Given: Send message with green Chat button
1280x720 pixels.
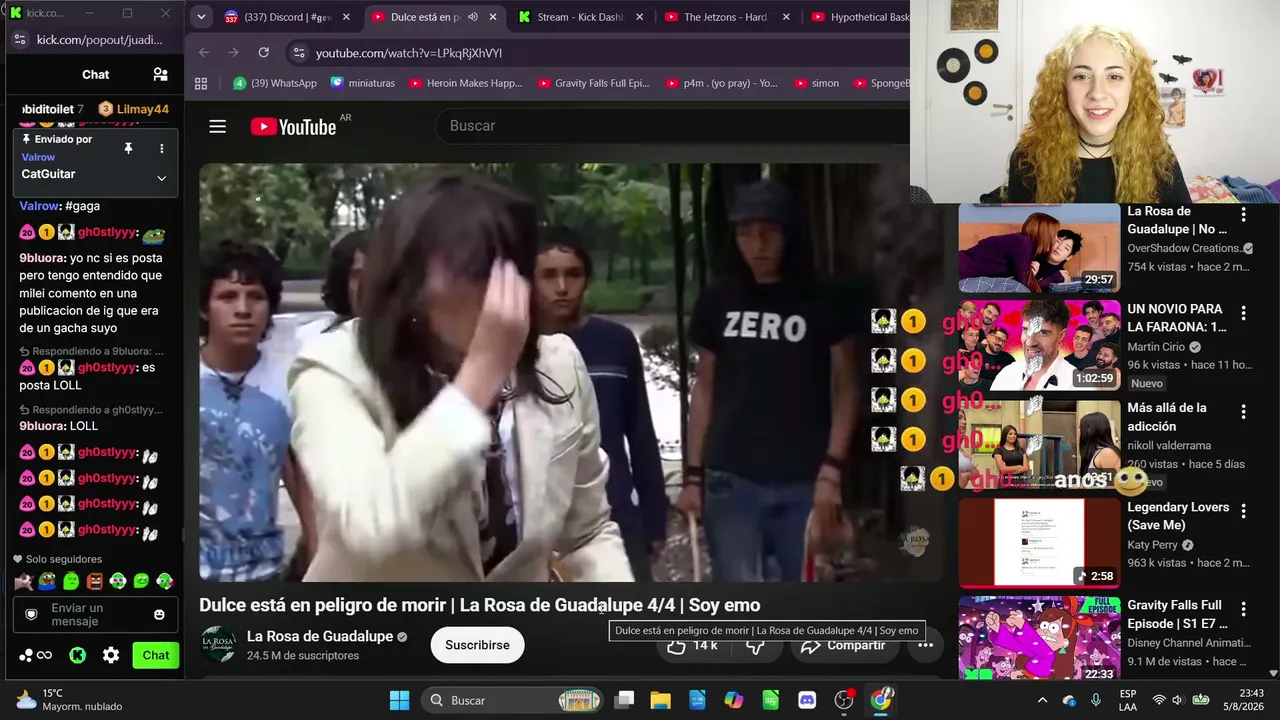Looking at the screenshot, I should click(x=156, y=655).
